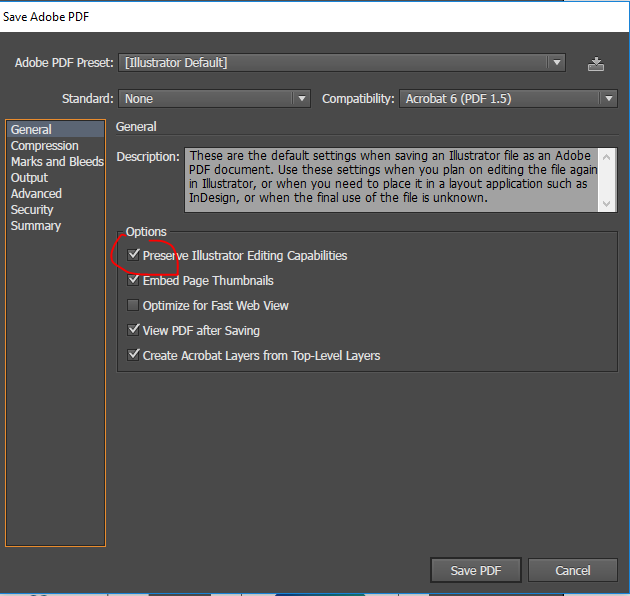Select the Compression category
This screenshot has width=630, height=596.
[55, 145]
